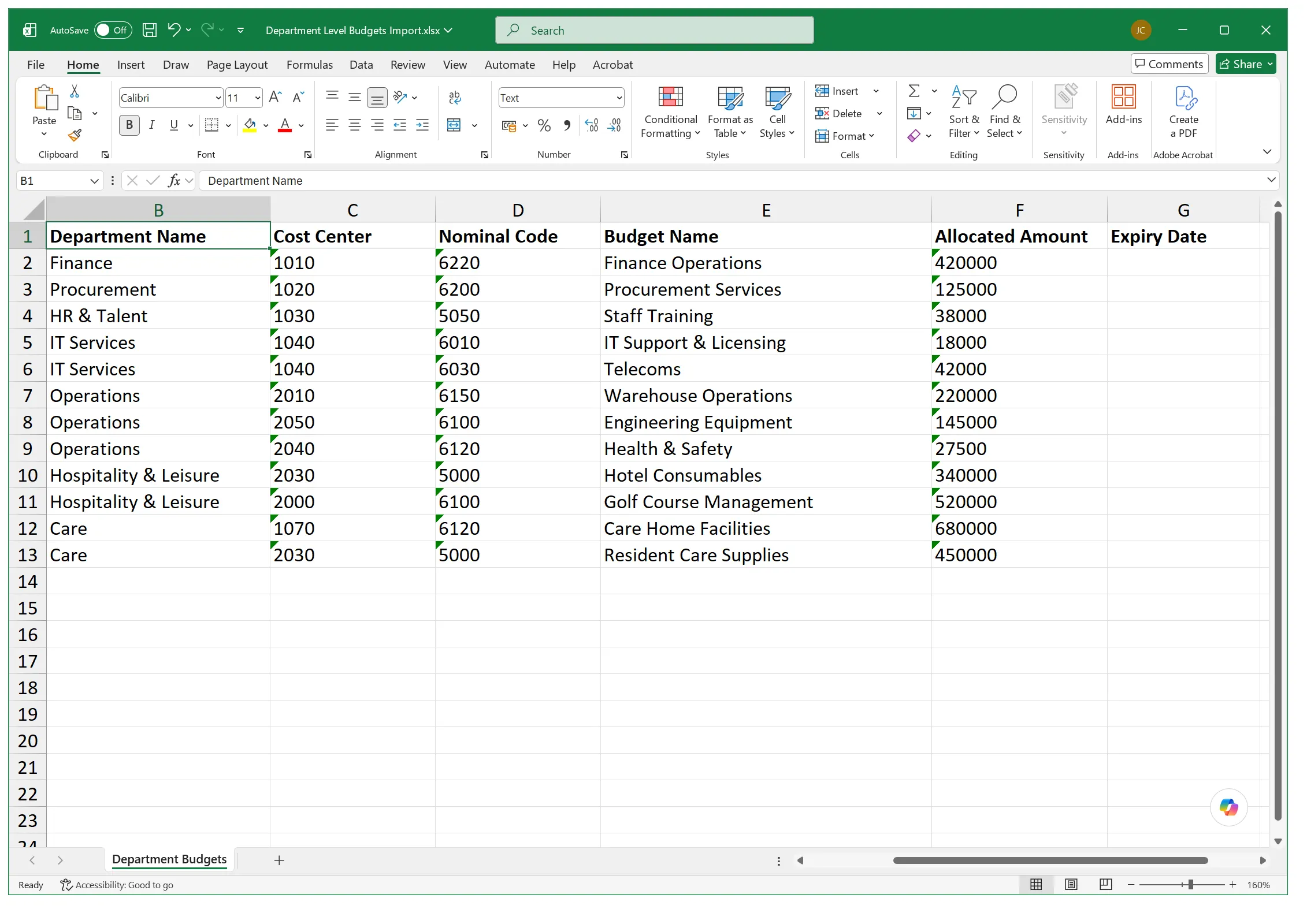
Task: Open the font size dropdown
Action: coord(258,98)
